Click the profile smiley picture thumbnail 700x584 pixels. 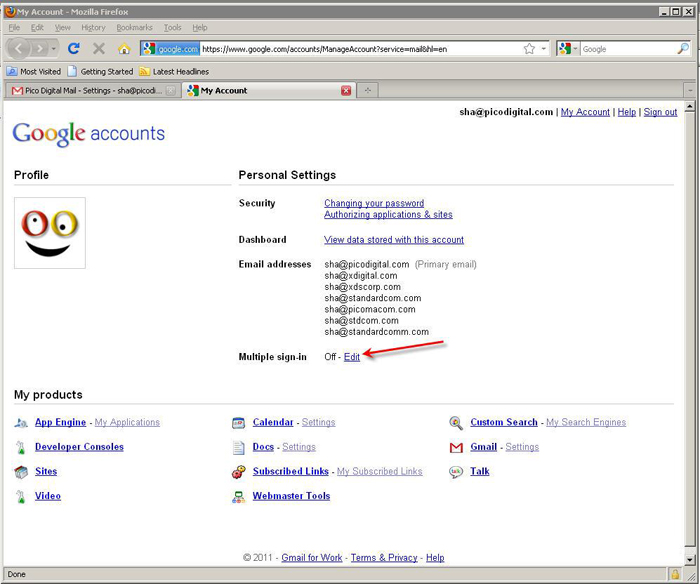click(x=50, y=233)
